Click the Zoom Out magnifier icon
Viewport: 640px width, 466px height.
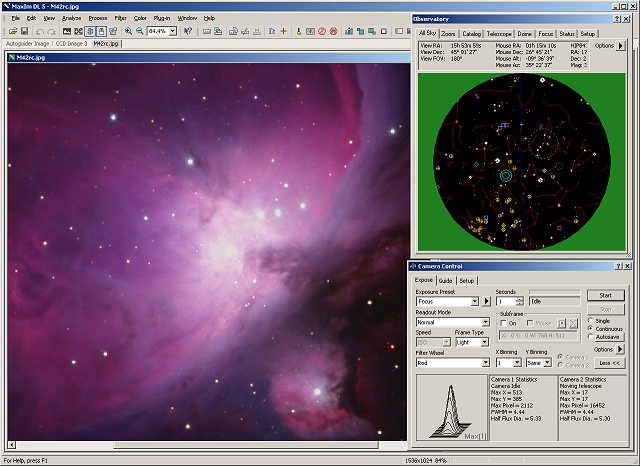[x=139, y=31]
